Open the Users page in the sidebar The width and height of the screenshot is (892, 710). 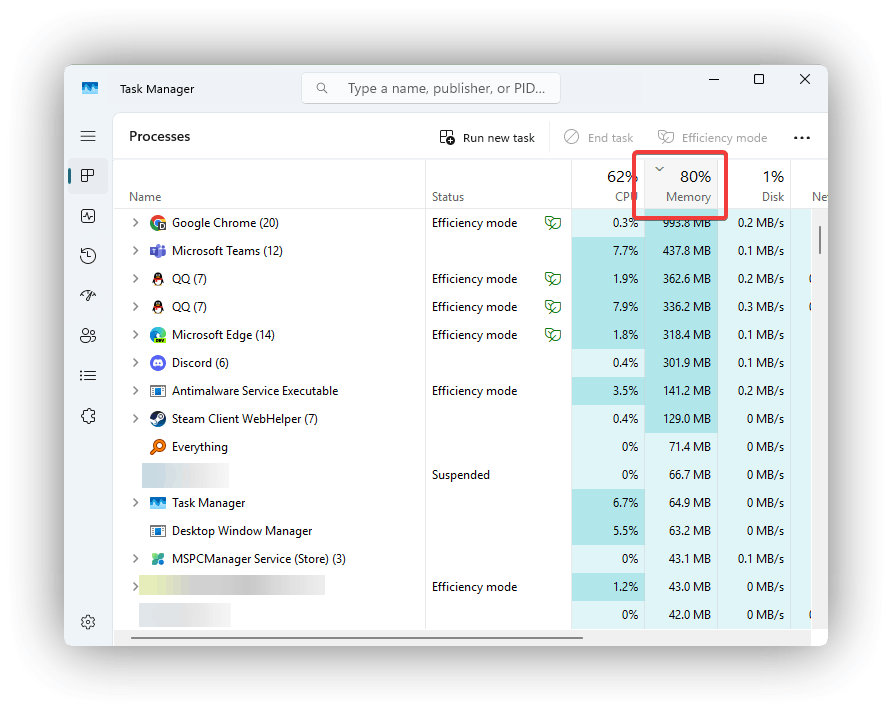click(x=88, y=336)
